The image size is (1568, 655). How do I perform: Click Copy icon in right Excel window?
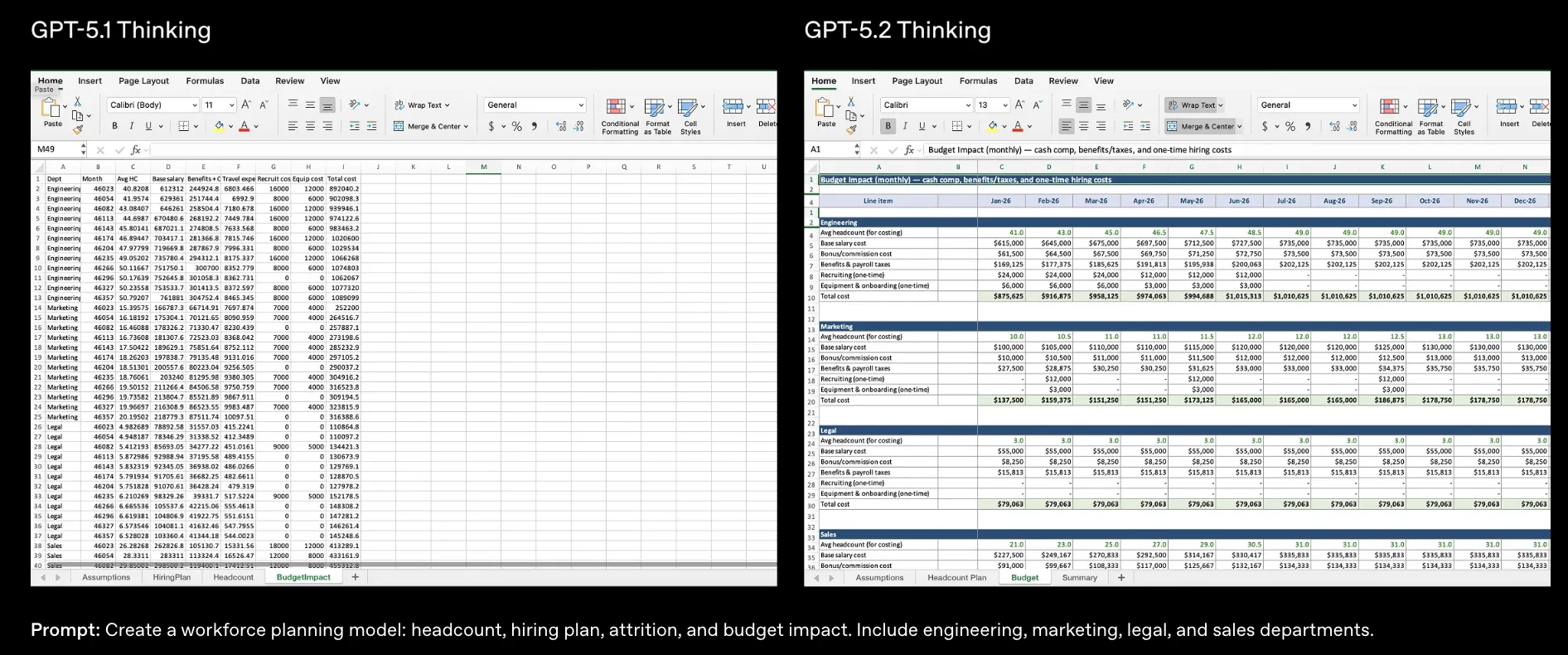tap(850, 115)
